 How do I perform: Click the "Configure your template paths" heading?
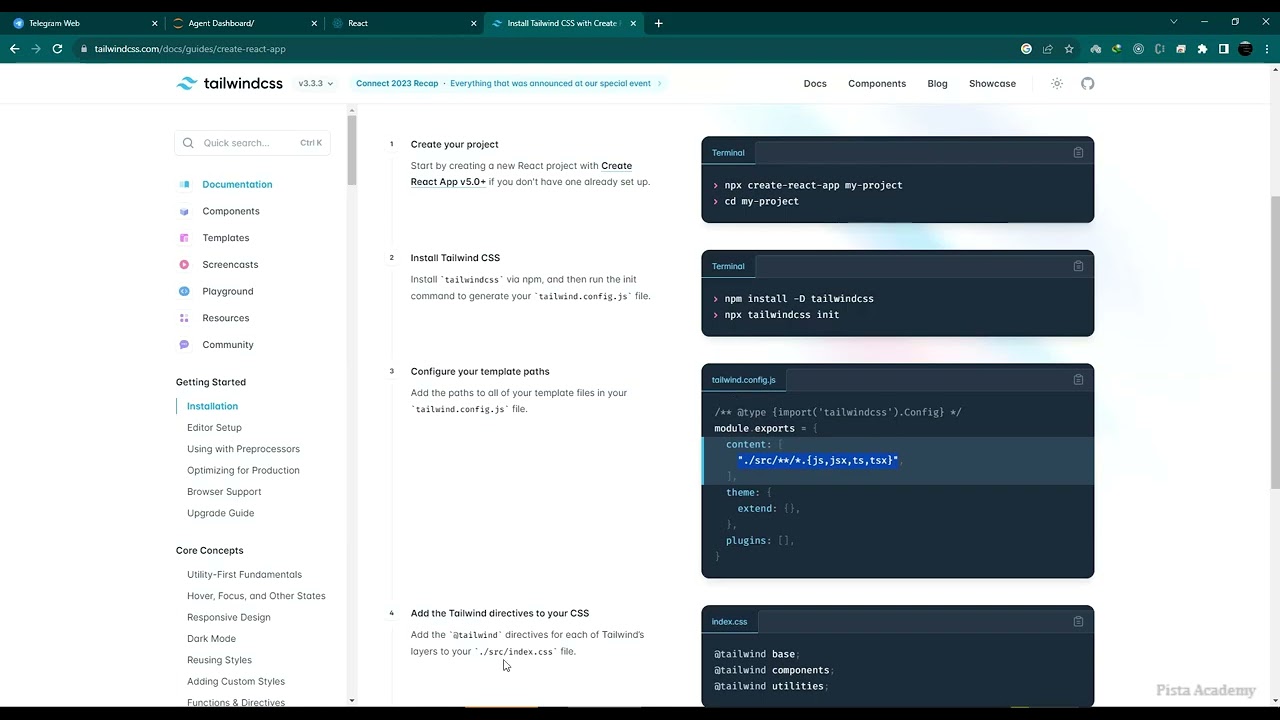(480, 372)
